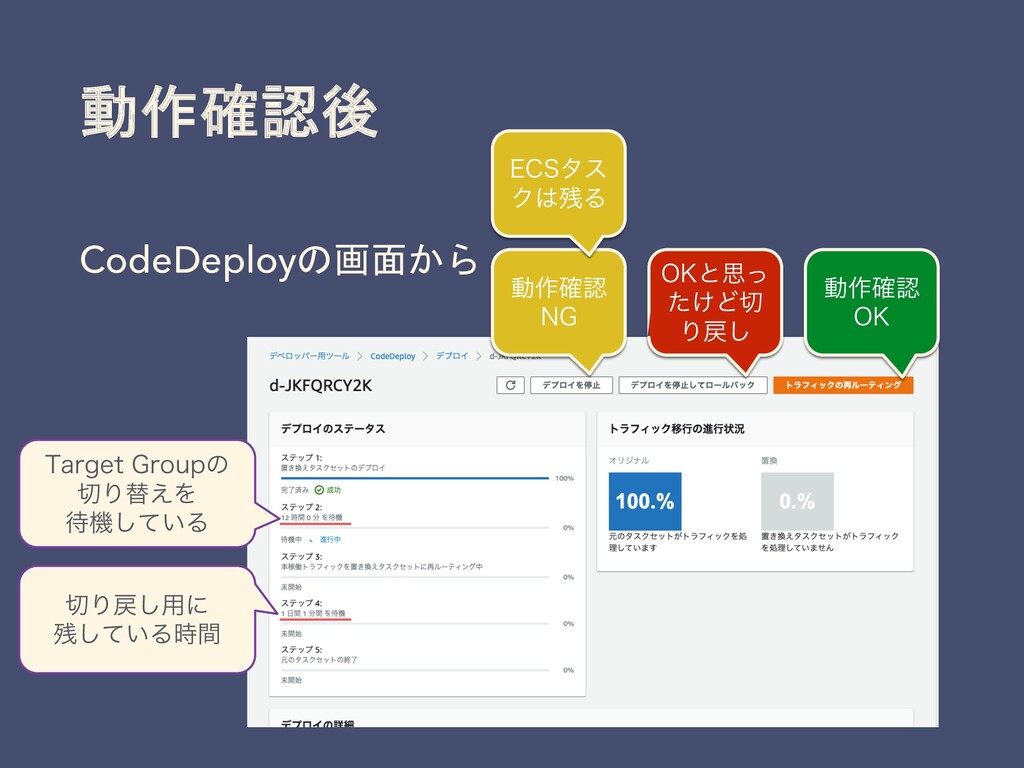Click the トラフィック移行の進行状況 panel heading
The width and height of the screenshot is (1024, 768).
[x=677, y=429]
